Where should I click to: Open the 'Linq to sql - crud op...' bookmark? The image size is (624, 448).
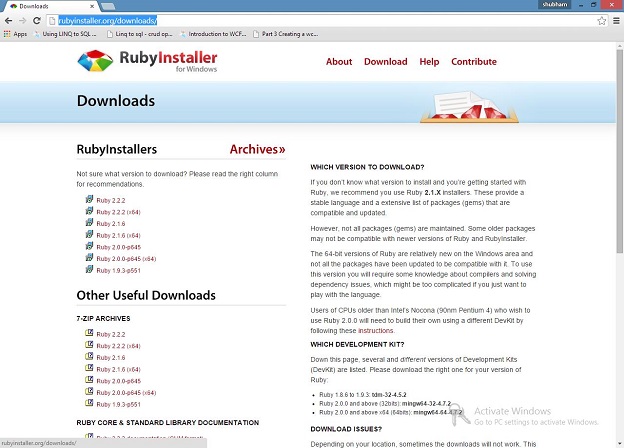[140, 34]
